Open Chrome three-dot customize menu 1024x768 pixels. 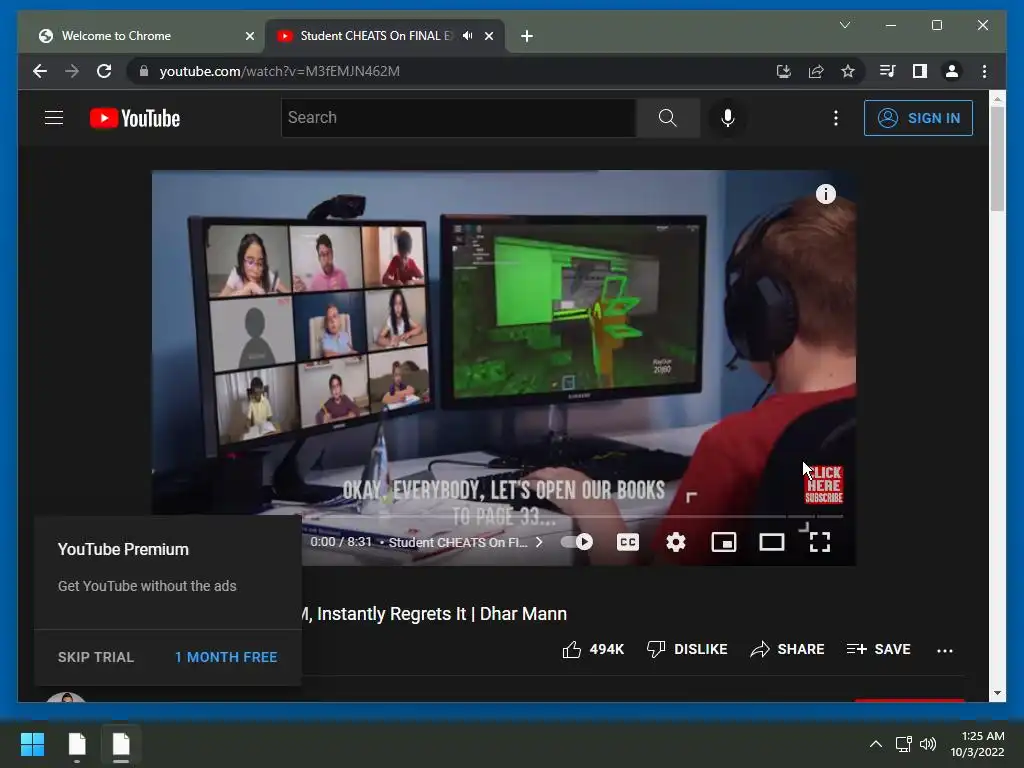tap(984, 71)
